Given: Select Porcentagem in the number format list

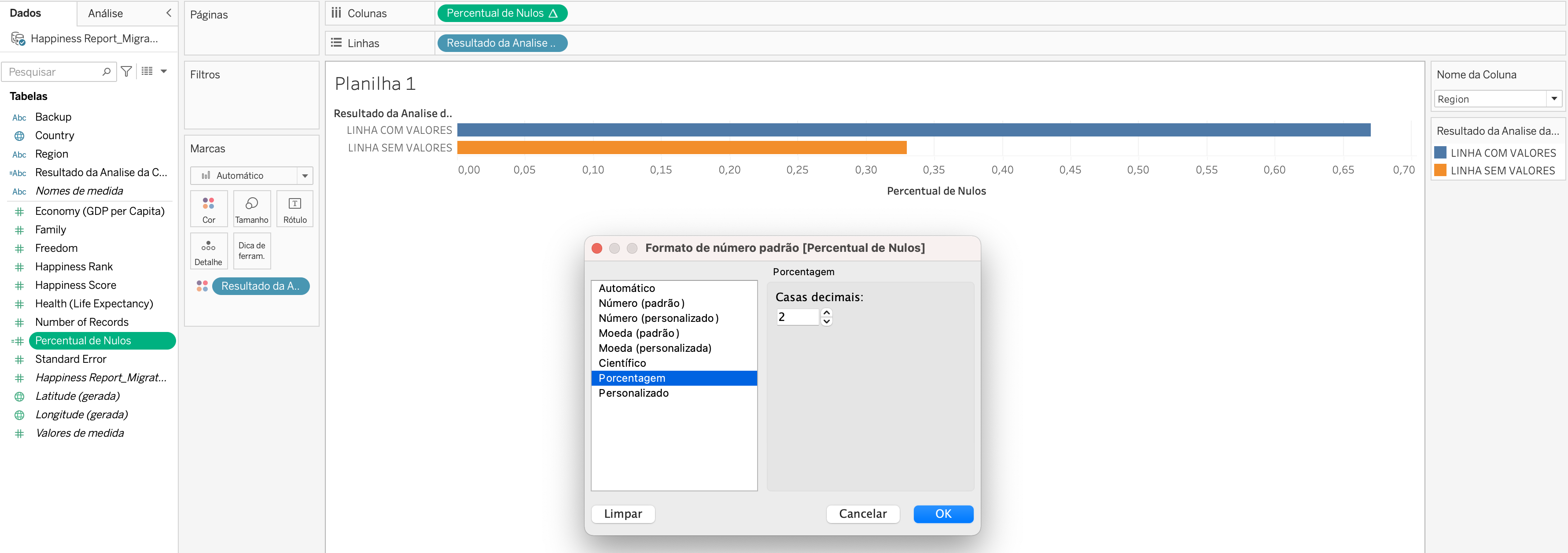Looking at the screenshot, I should (632, 378).
